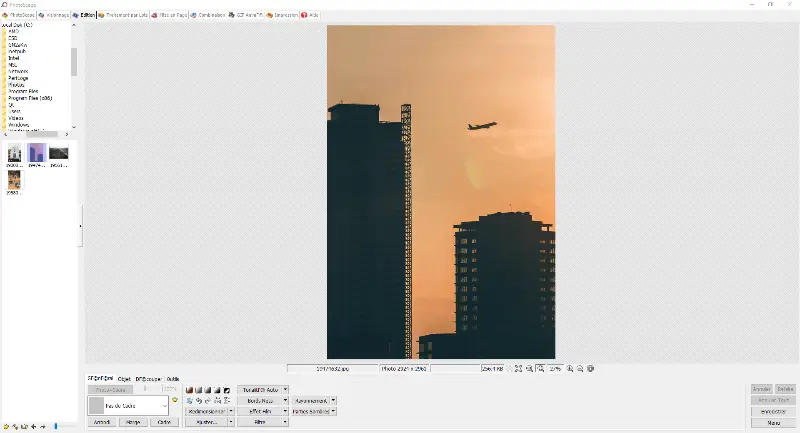Open the Traitement par Lots tab
The image size is (800, 433).
pyautogui.click(x=123, y=15)
